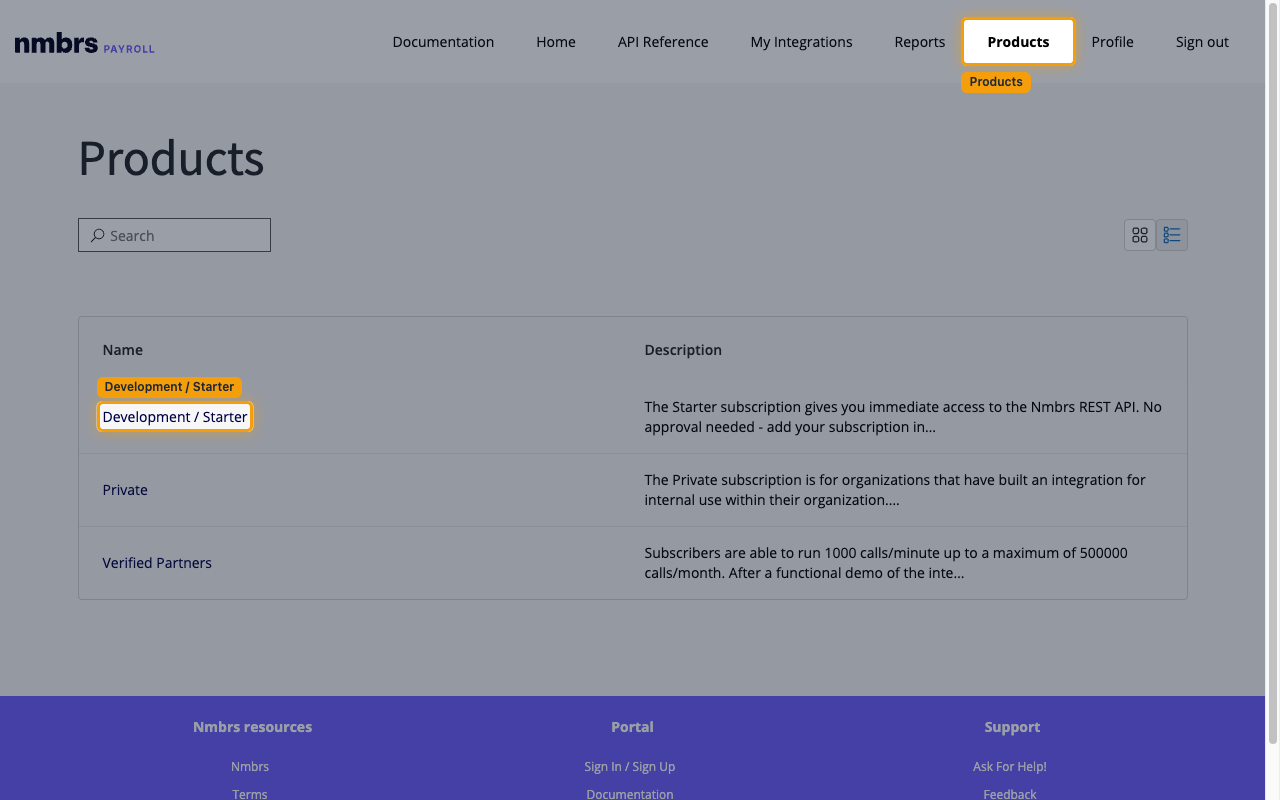Click the product Search field
Image resolution: width=1280 pixels, height=800 pixels.
(x=174, y=235)
